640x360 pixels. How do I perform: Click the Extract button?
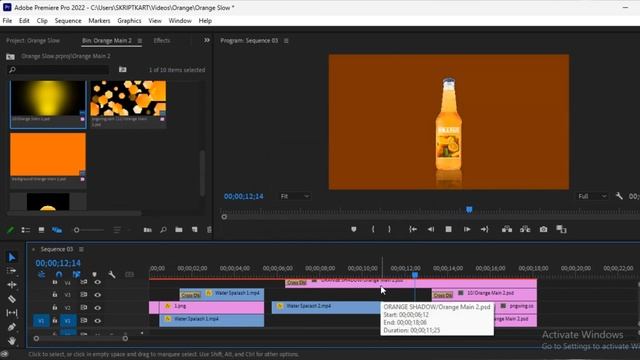pos(525,229)
